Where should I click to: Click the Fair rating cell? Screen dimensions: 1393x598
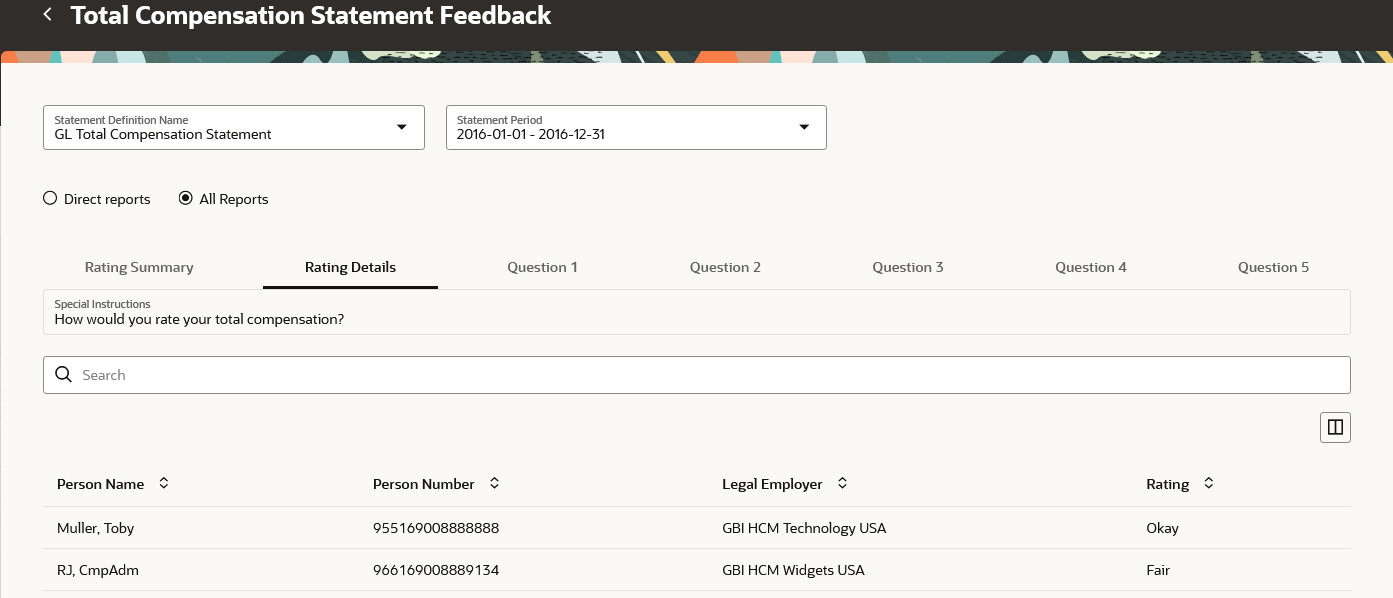coord(1158,570)
